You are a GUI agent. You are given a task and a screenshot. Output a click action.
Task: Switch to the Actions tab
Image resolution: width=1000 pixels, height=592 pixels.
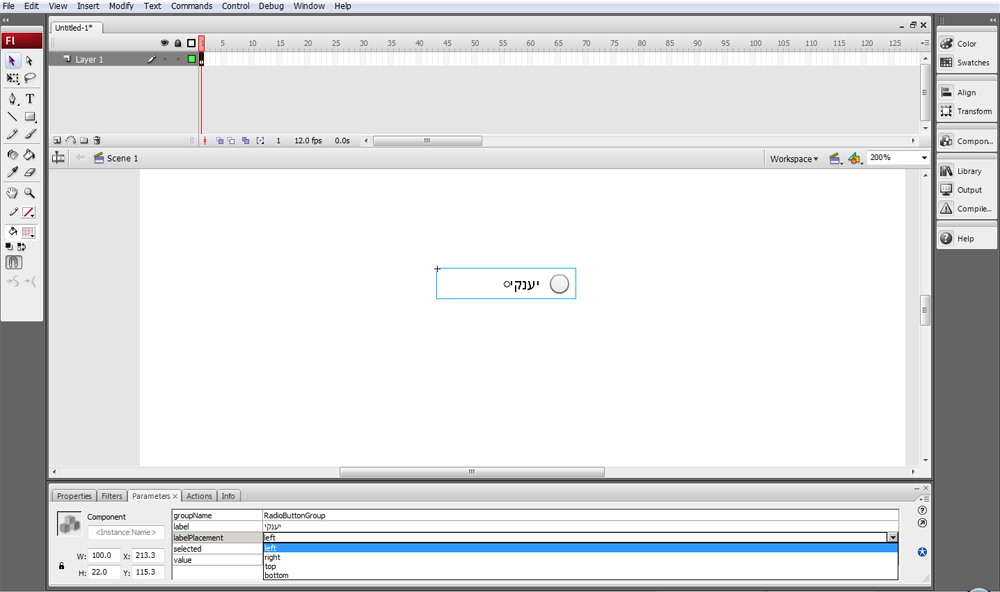pos(199,496)
